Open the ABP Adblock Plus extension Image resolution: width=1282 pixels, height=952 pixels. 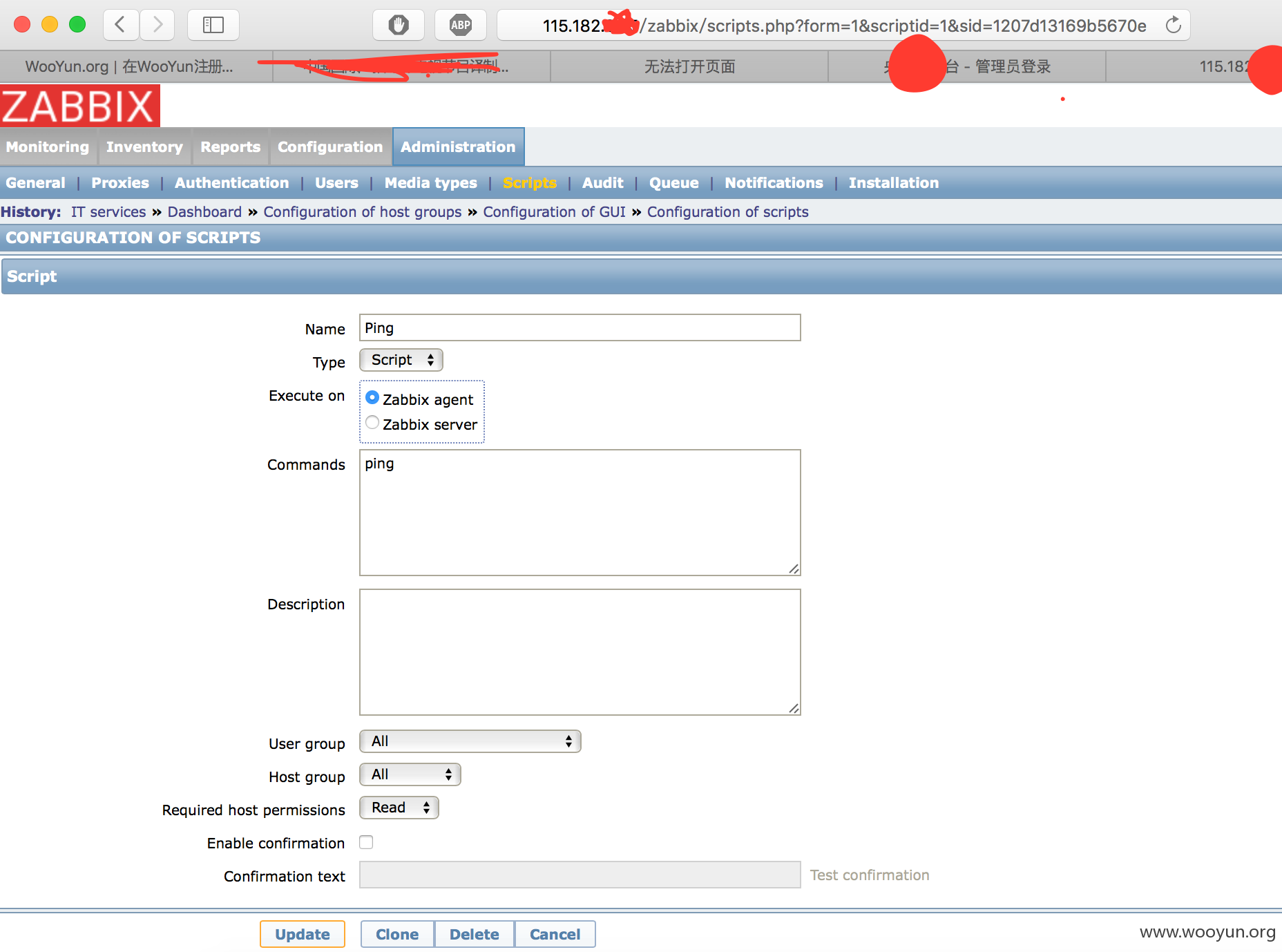(461, 25)
